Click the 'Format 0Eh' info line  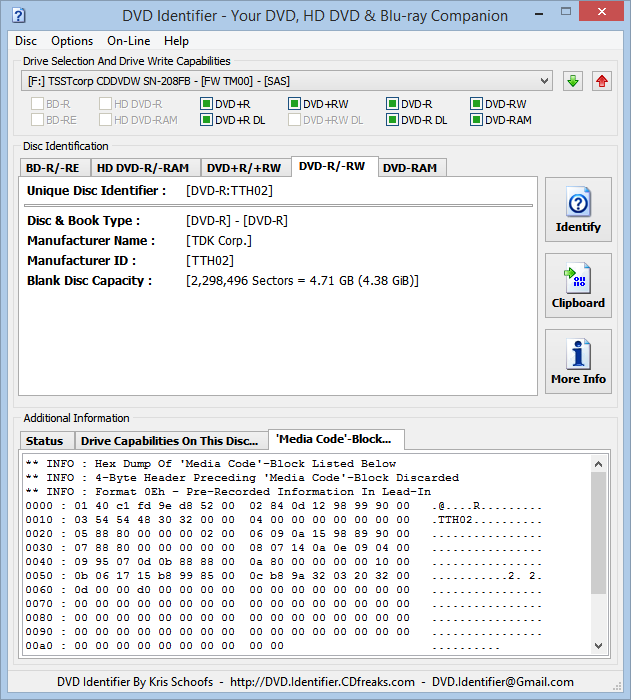pos(228,492)
